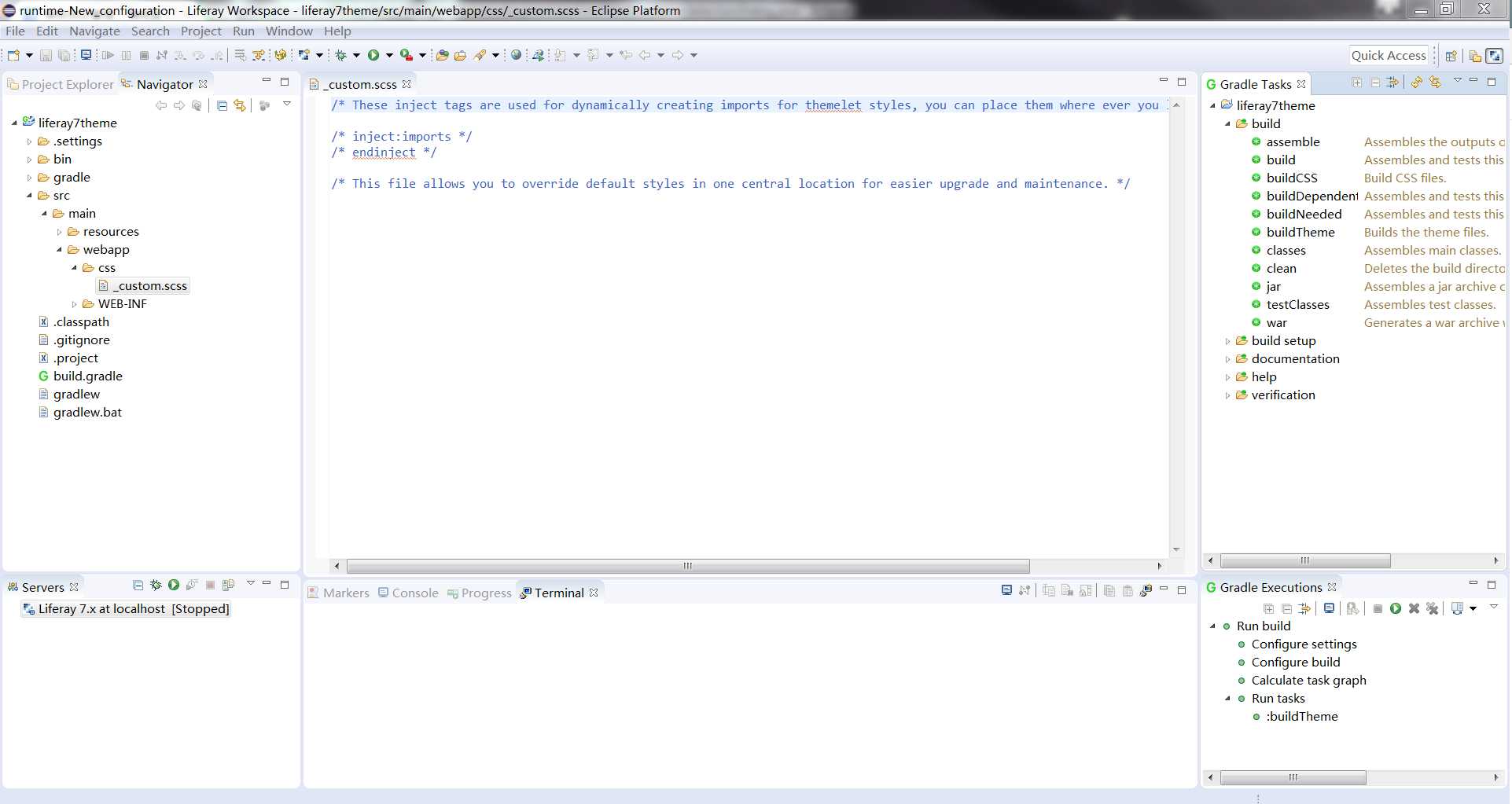The height and width of the screenshot is (804, 1512).
Task: Toggle Link with Editor in Navigator
Action: (240, 105)
